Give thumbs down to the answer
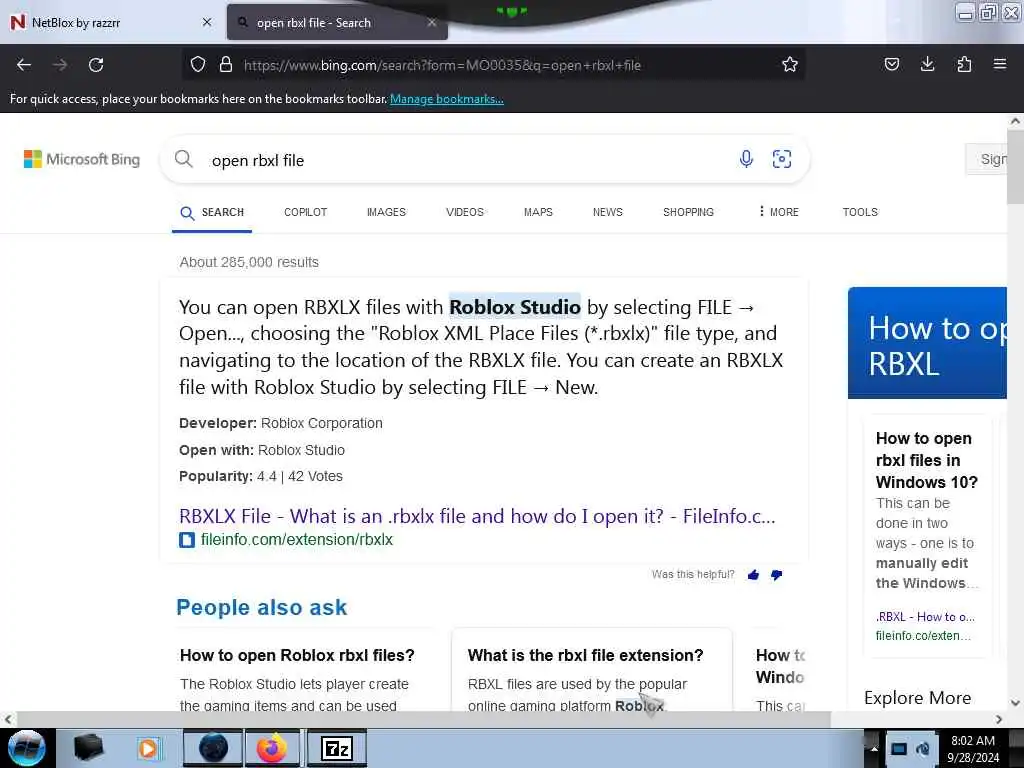1024x768 pixels. (x=776, y=575)
